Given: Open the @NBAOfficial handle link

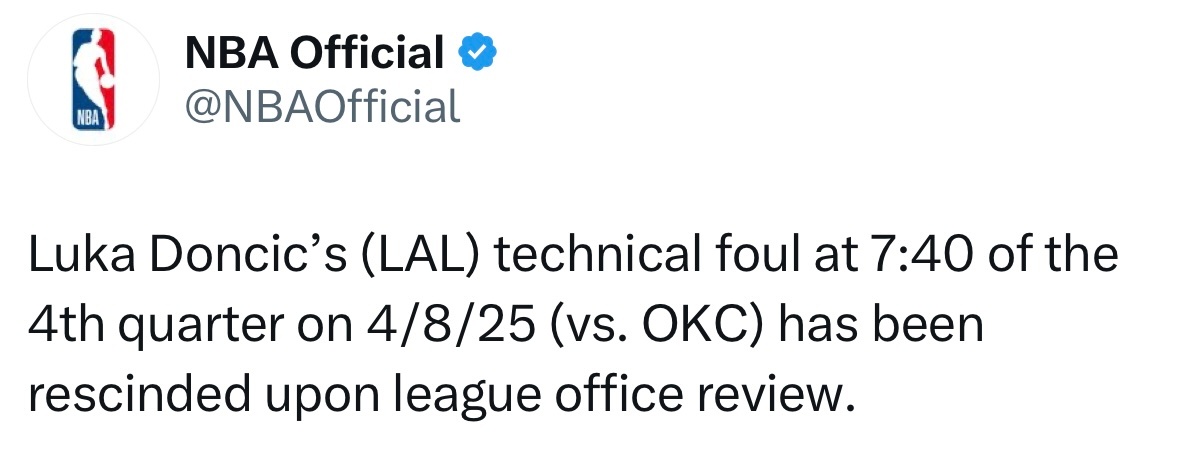Looking at the screenshot, I should (323, 106).
